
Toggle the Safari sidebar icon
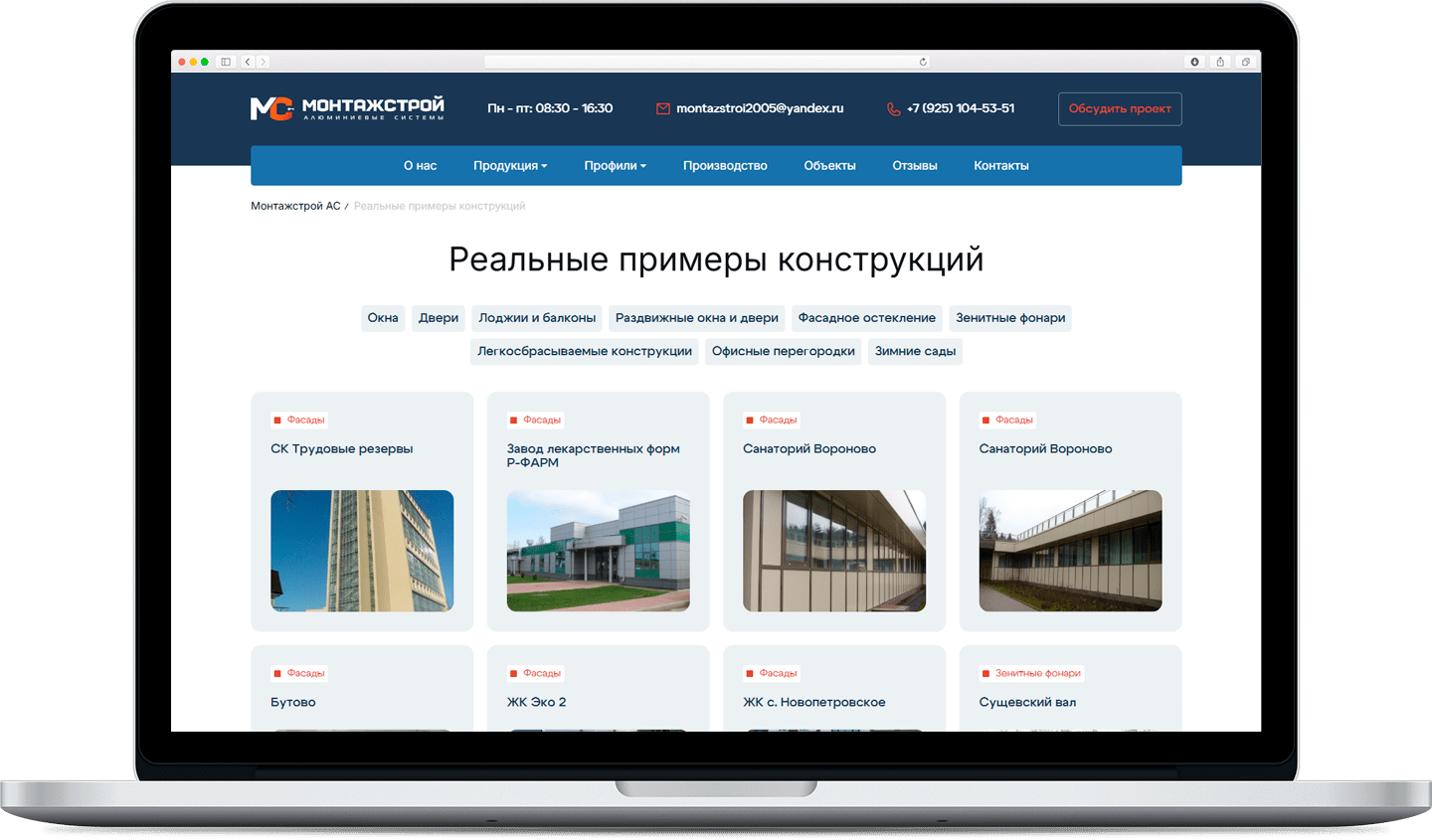pyautogui.click(x=226, y=62)
